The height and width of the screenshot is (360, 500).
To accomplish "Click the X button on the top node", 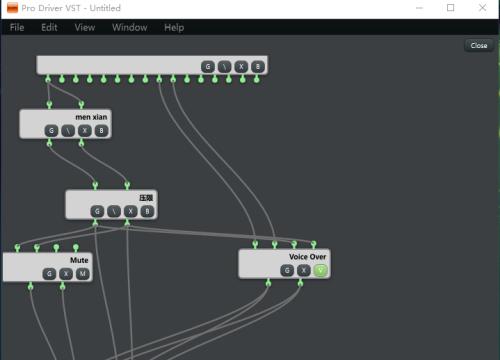I will click(241, 67).
